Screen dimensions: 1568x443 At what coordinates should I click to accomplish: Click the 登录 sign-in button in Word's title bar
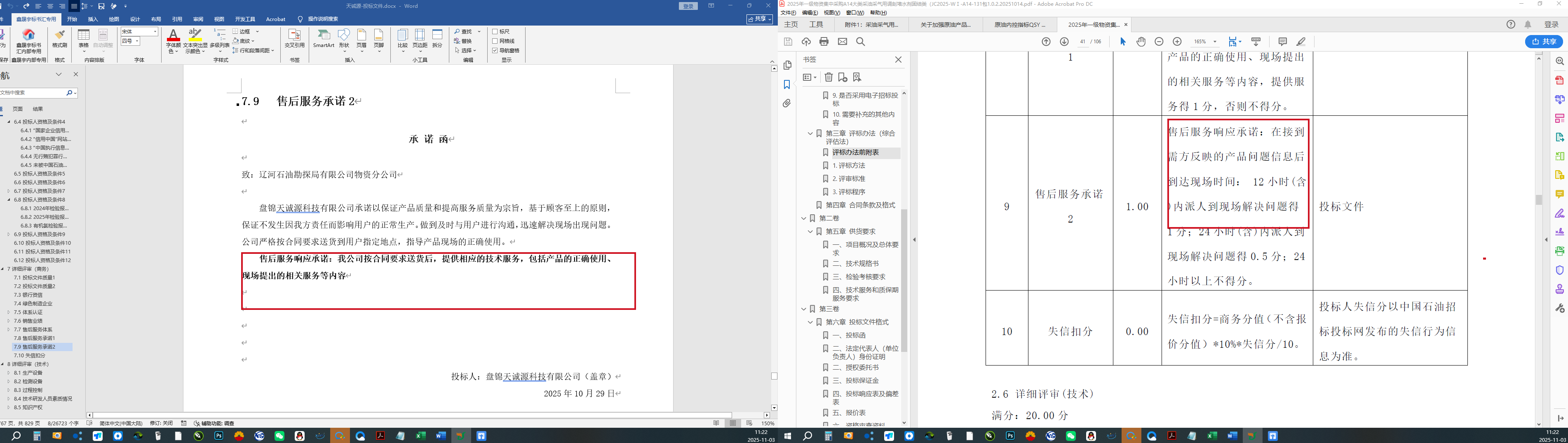688,6
